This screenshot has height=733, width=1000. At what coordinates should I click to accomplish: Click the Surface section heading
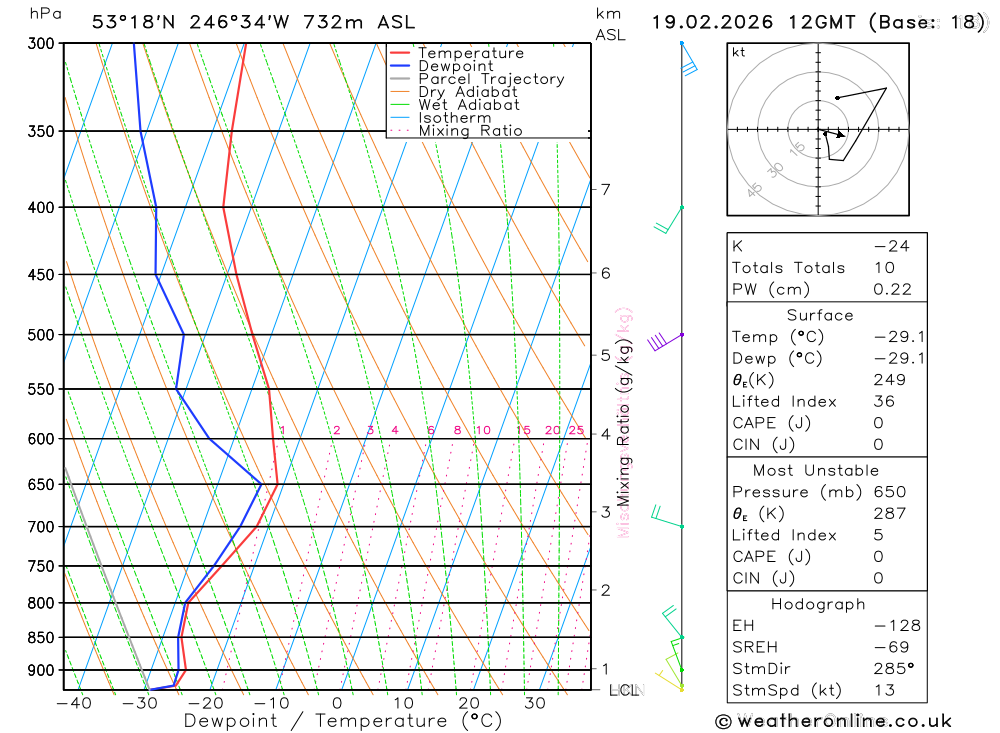pyautogui.click(x=820, y=315)
